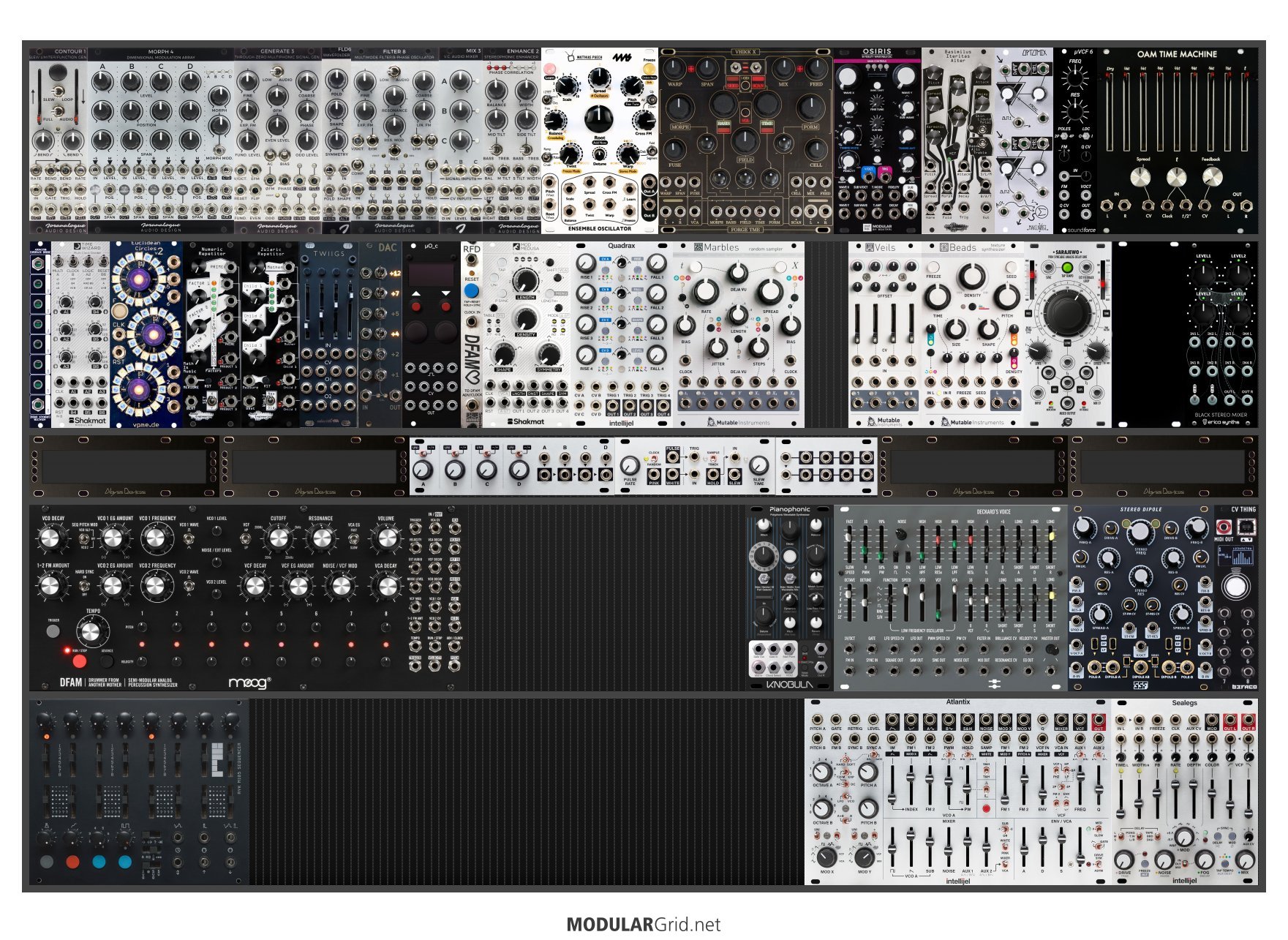Select the Deckard's Voice Master Out knob
Image resolution: width=1288 pixels, height=940 pixels.
tap(1051, 649)
